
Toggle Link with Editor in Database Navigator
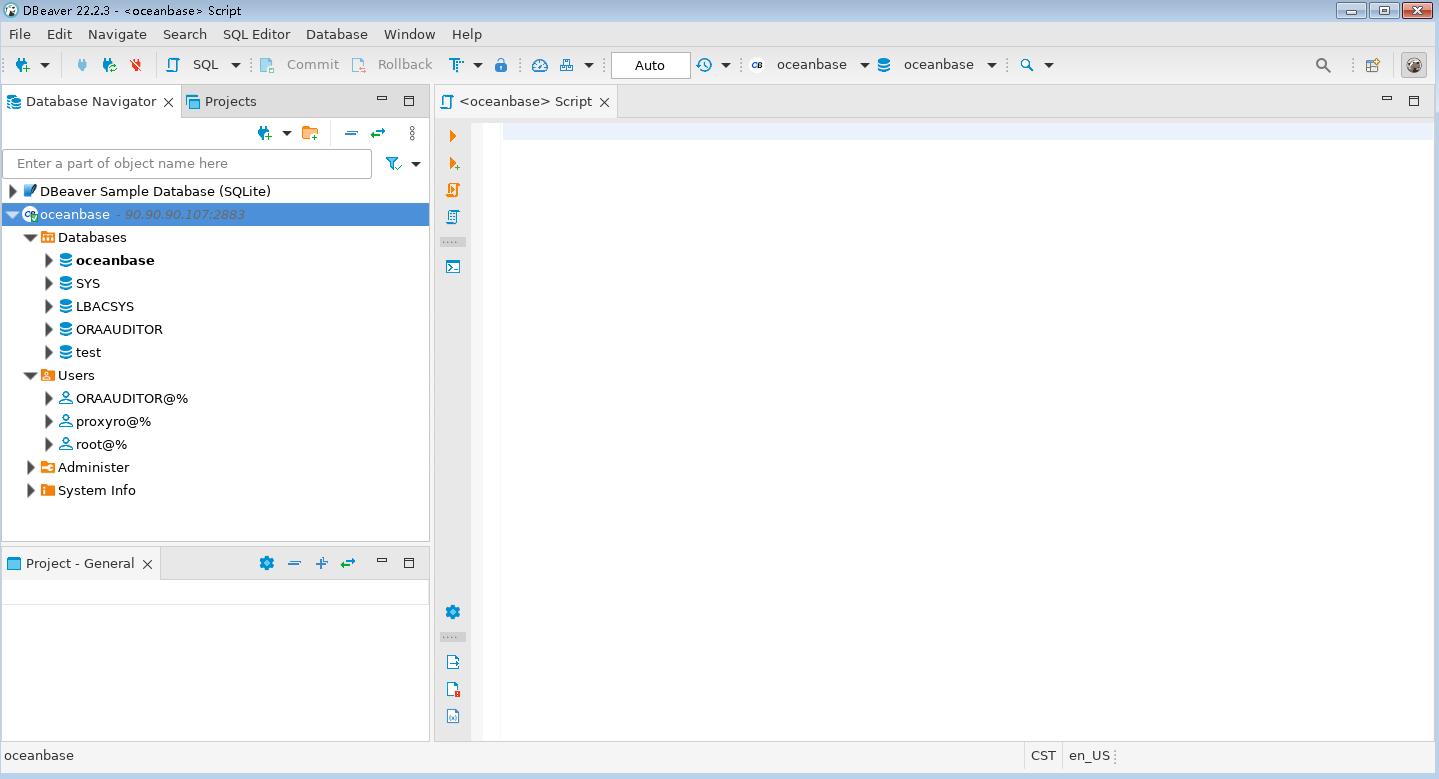tap(378, 133)
